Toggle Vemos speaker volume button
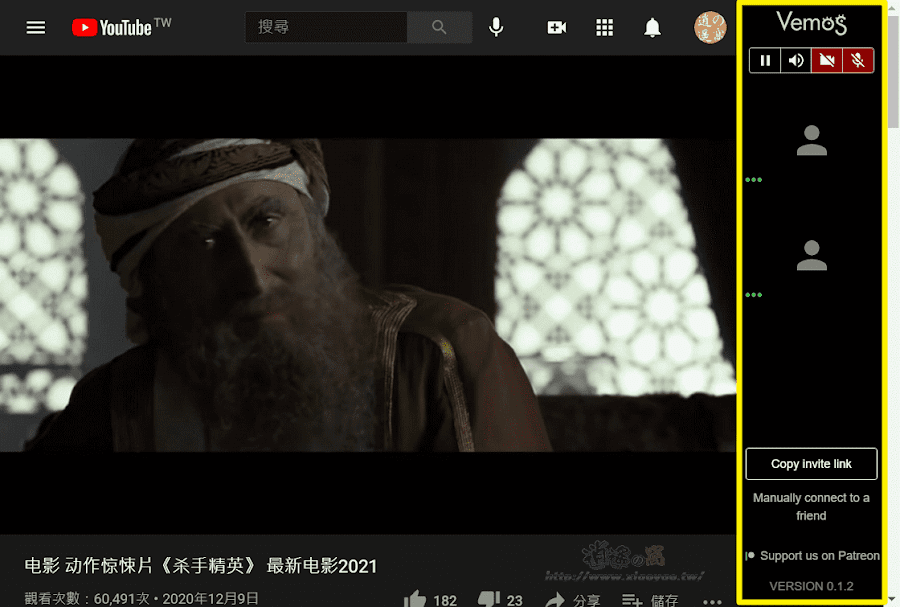 pyautogui.click(x=796, y=60)
